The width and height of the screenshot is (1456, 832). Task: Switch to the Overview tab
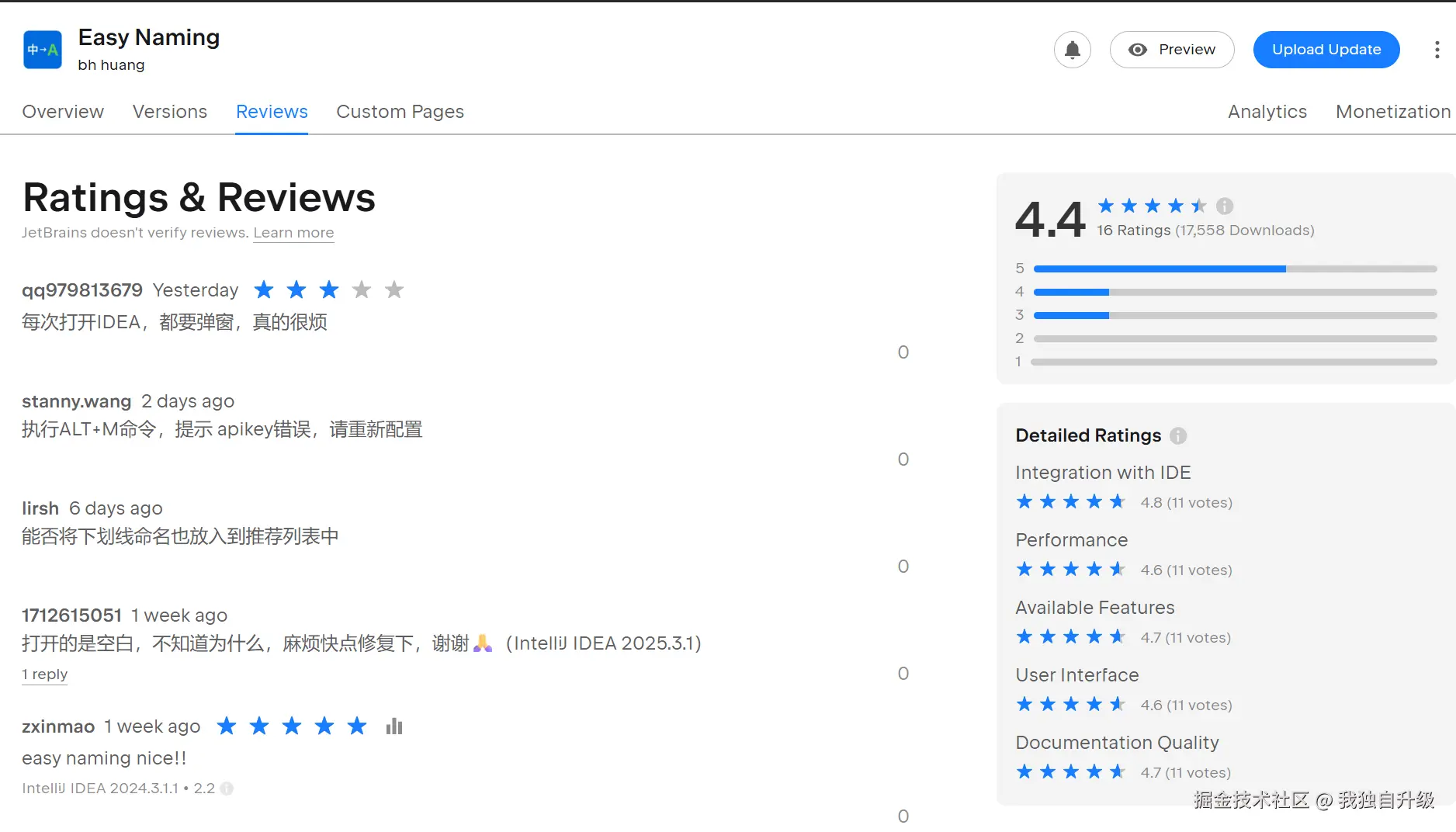tap(63, 112)
